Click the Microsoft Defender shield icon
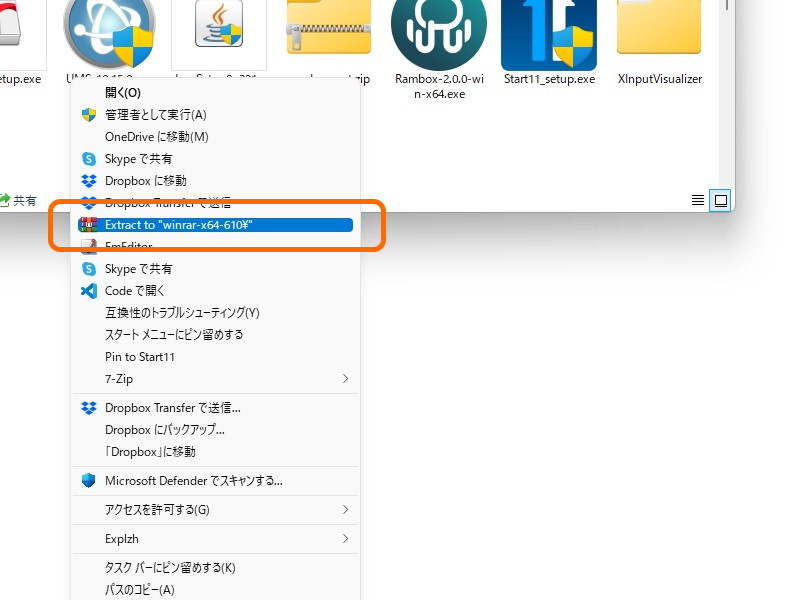 click(x=89, y=481)
